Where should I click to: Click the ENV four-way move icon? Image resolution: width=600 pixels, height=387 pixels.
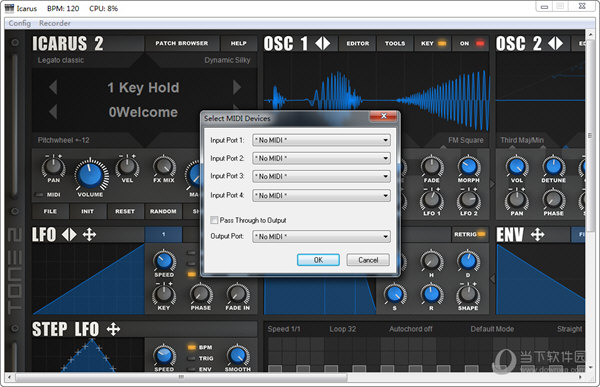[x=537, y=234]
